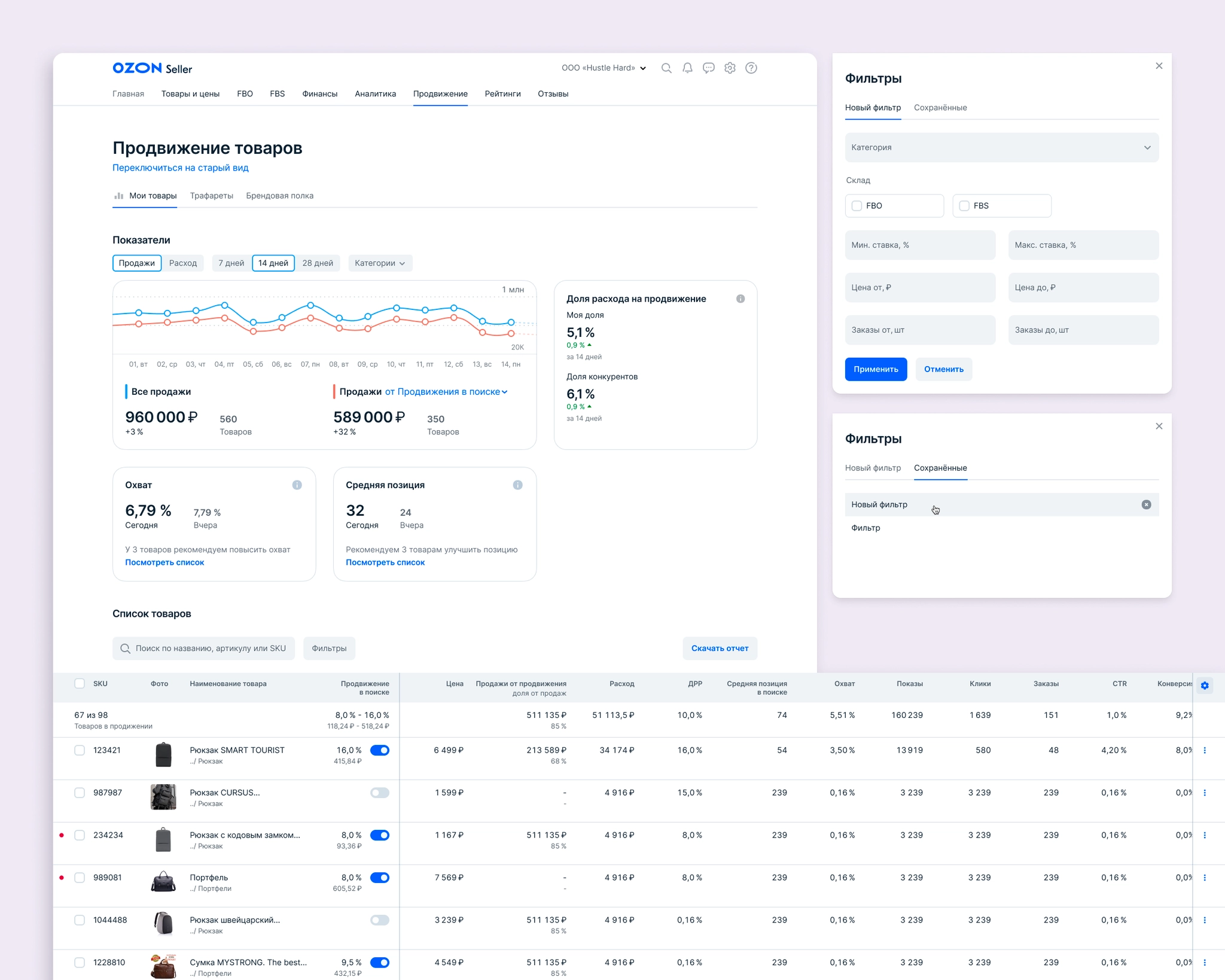Viewport: 1225px width, 980px height.
Task: Open the Категории dropdown under Показатели
Action: (380, 263)
